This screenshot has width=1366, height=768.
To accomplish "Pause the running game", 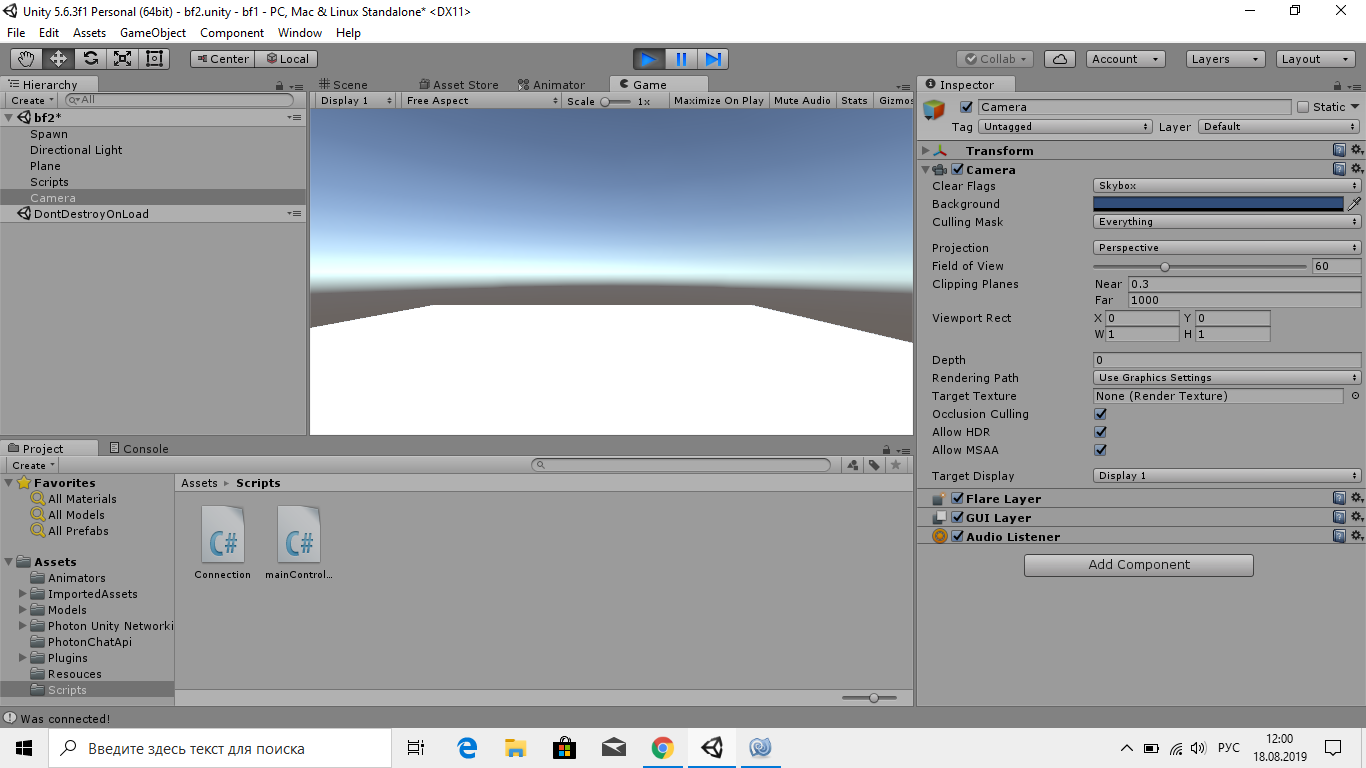I will coord(681,59).
